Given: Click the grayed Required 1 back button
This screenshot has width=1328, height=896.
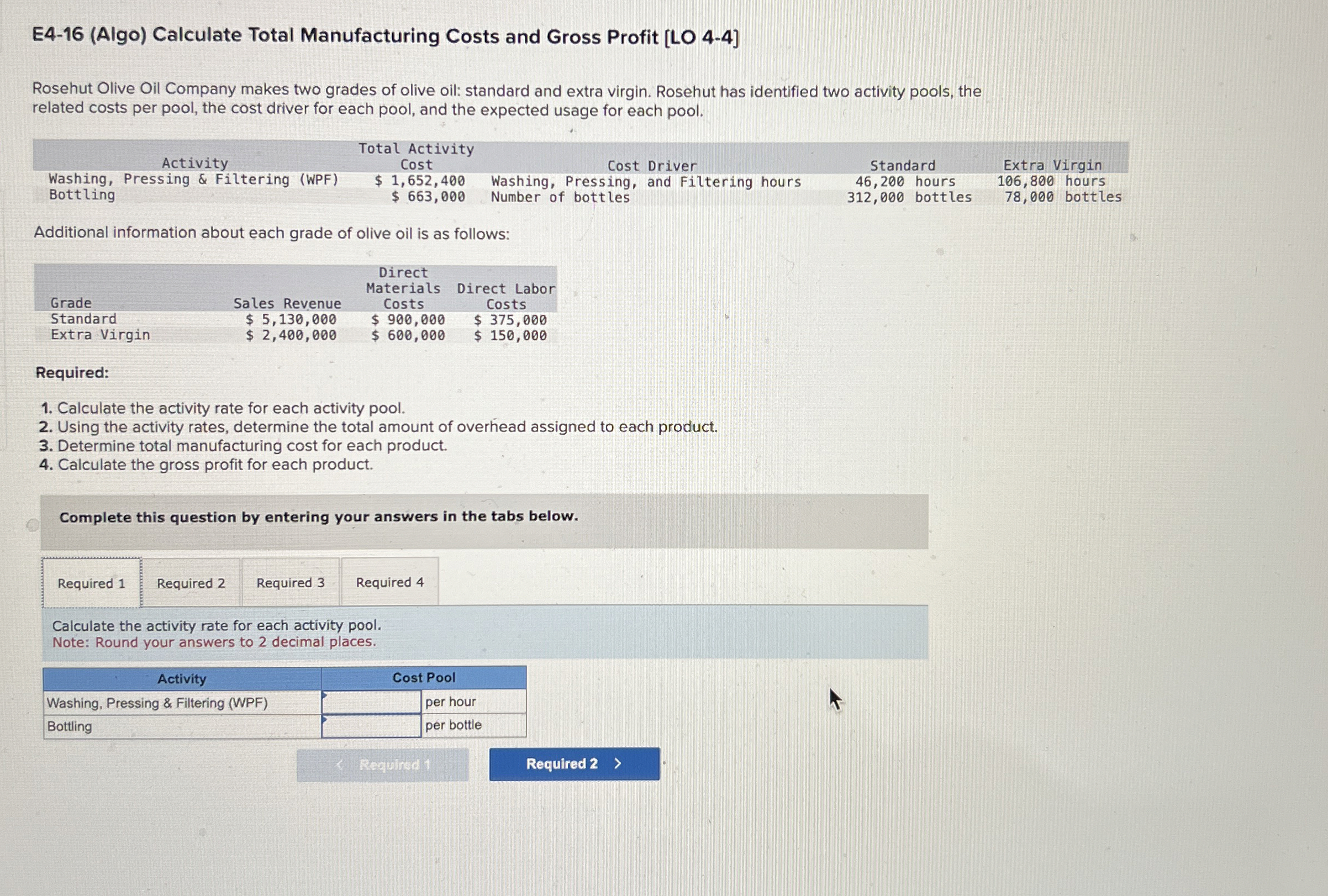Looking at the screenshot, I should pyautogui.click(x=384, y=765).
